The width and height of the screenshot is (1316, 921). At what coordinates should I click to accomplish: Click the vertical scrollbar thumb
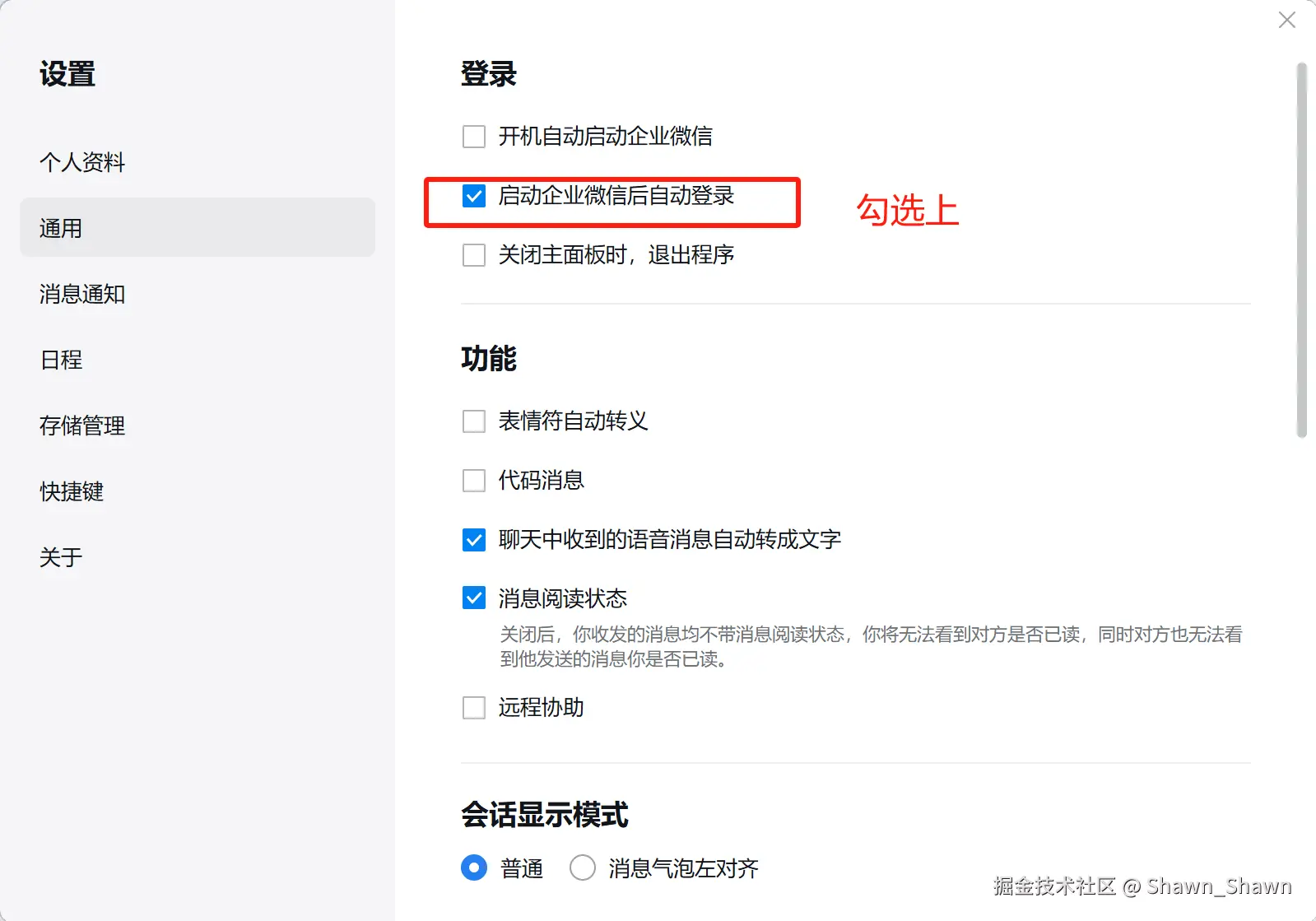(1301, 250)
